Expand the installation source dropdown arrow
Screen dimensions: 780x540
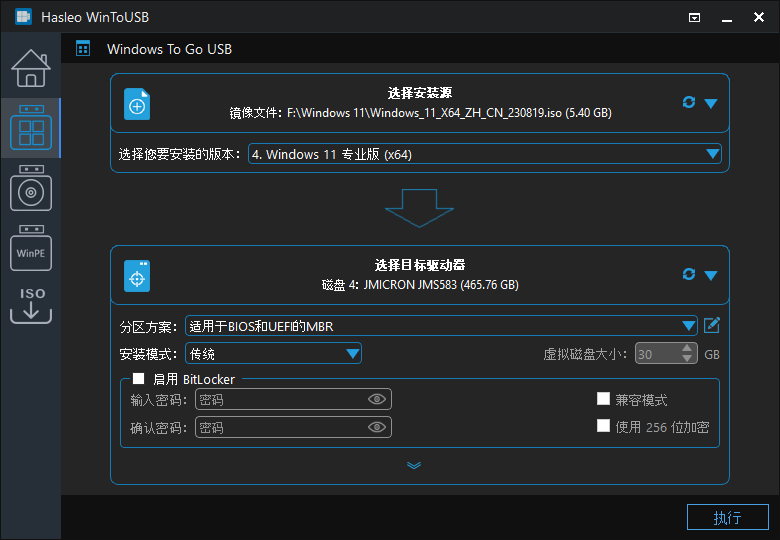click(x=711, y=103)
